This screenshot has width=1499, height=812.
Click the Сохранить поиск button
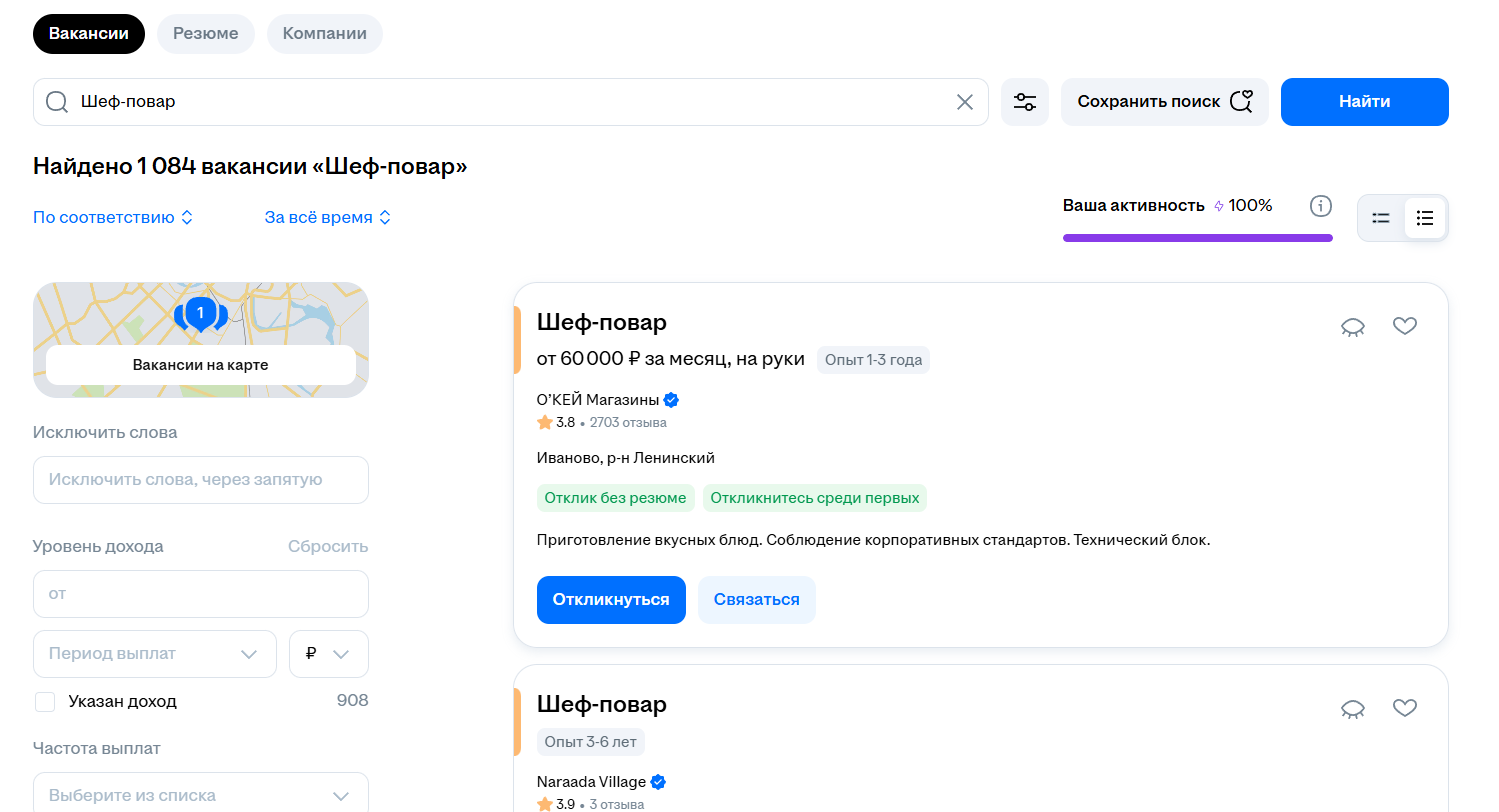pos(1165,102)
